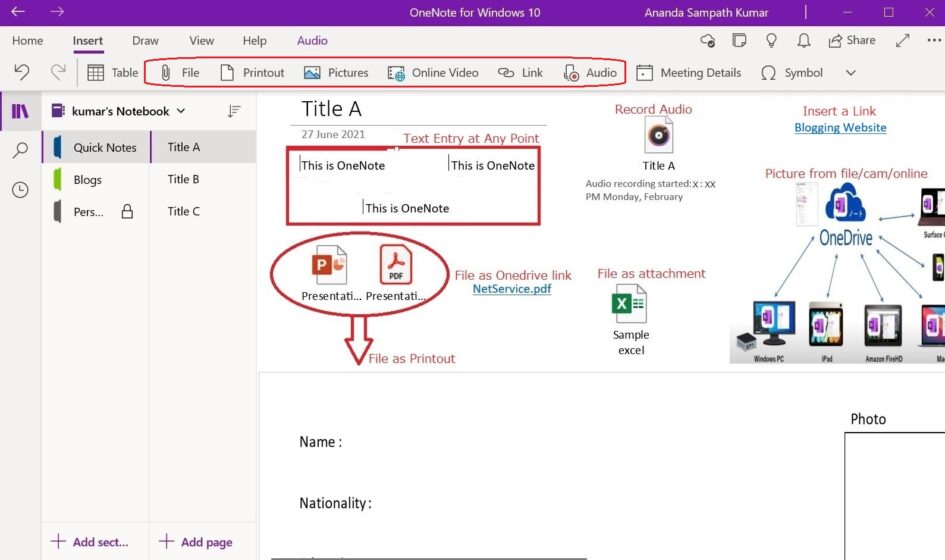The image size is (945, 560).
Task: Select the Insert tab
Action: click(x=88, y=40)
